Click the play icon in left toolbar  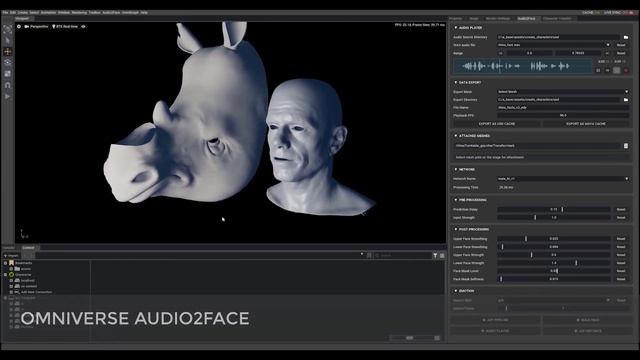click(x=7, y=96)
